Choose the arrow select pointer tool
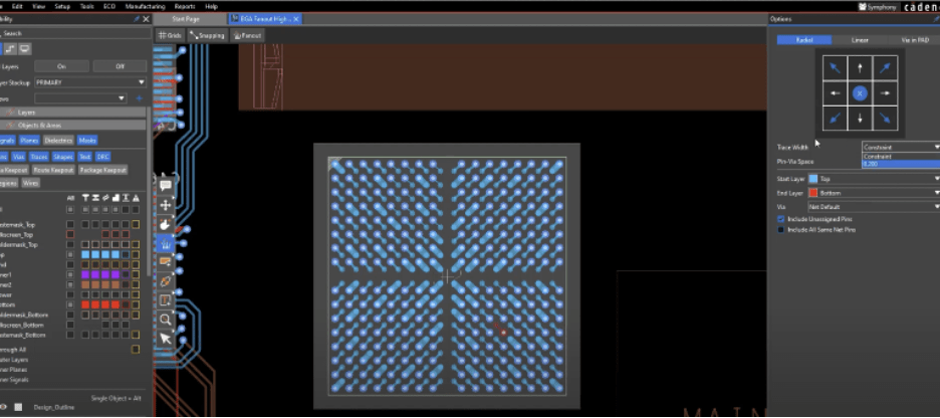The image size is (940, 418). point(165,339)
